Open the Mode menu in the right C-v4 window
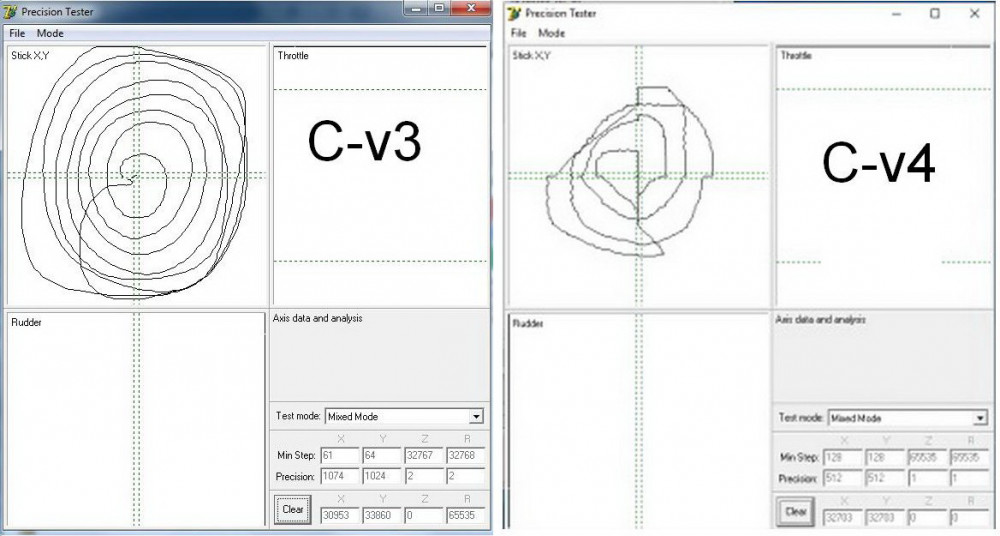This screenshot has width=1000, height=536. pos(552,33)
